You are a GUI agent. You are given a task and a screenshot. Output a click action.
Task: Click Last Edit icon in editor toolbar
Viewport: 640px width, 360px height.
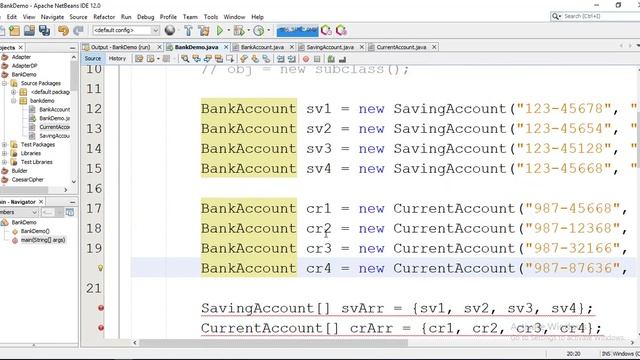139,59
